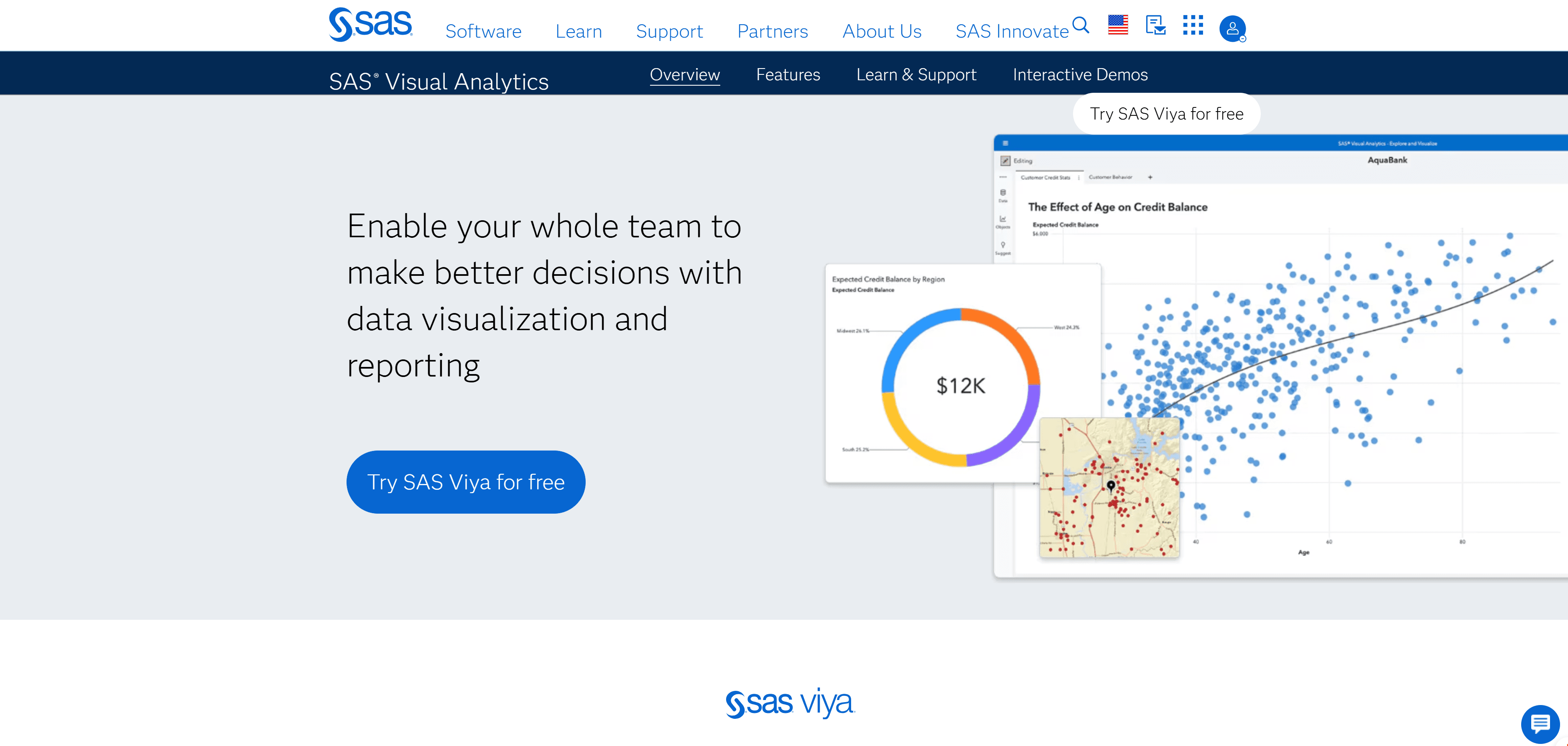Go to the Interactive Demos tab
The image size is (1568, 746).
pos(1081,74)
